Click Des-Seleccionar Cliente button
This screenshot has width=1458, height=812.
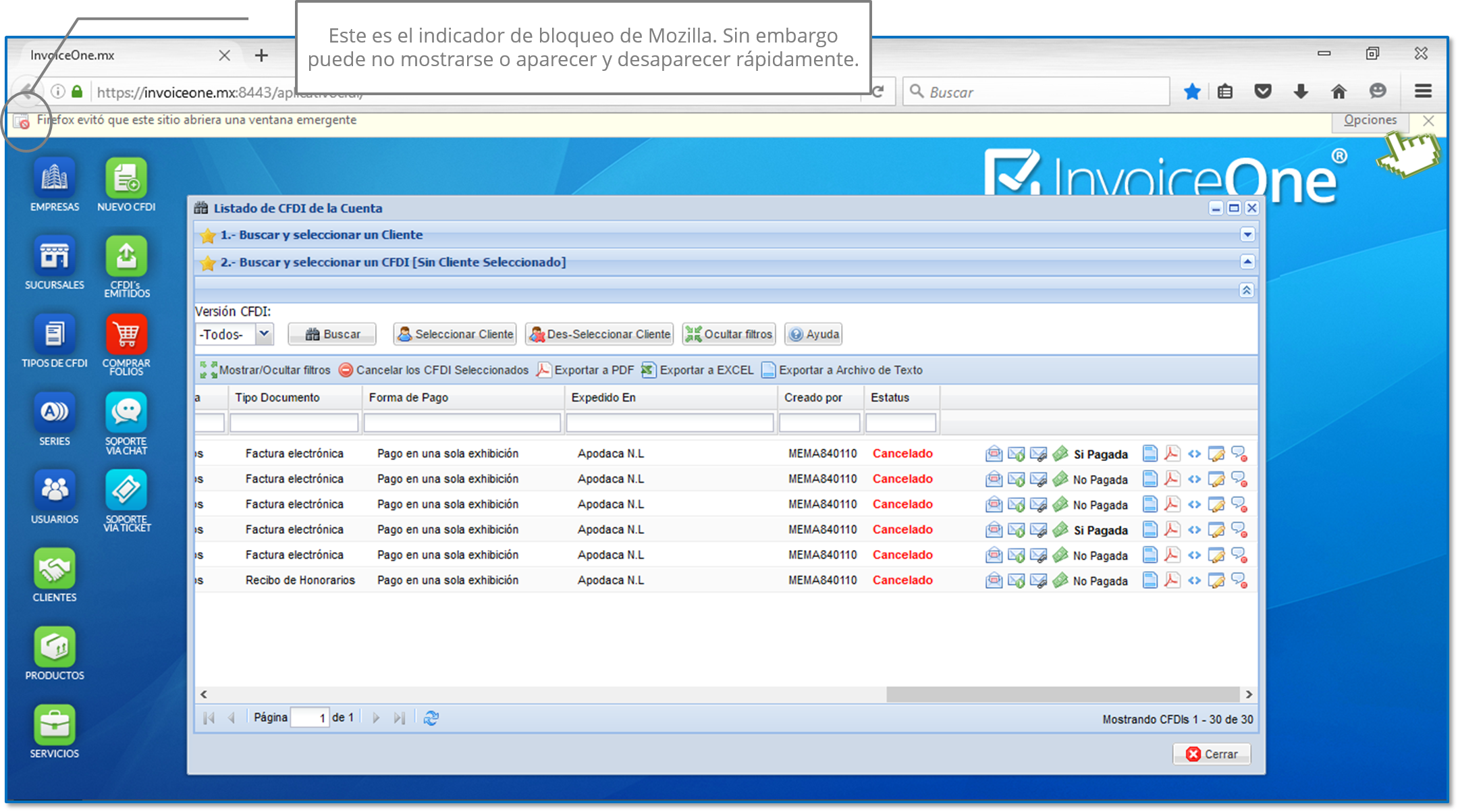click(x=599, y=334)
